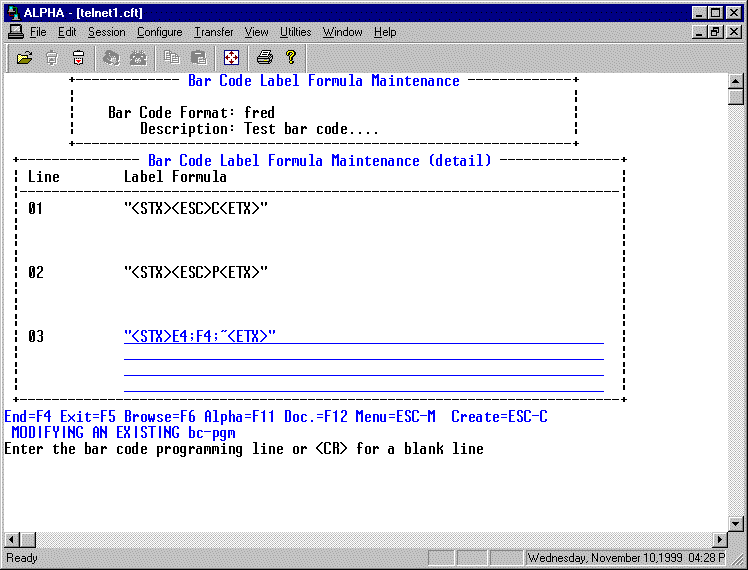Open the Transfer menu
This screenshot has height=570, width=748.
[x=213, y=32]
